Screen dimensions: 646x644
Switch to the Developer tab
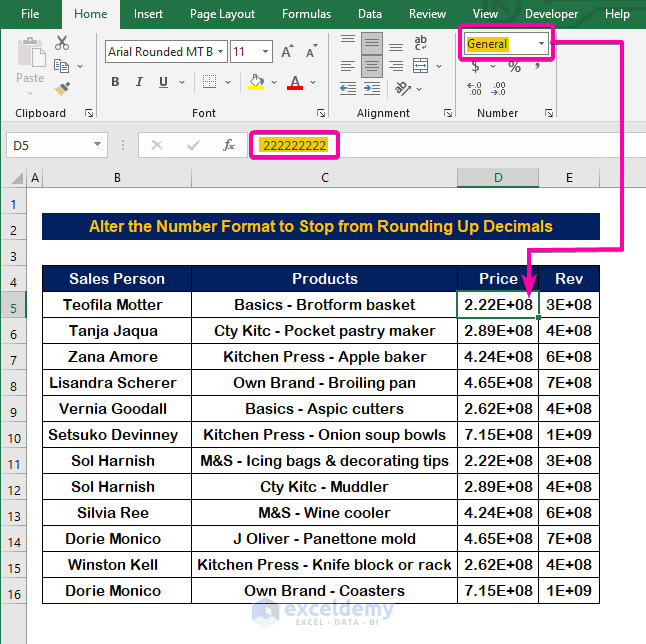[551, 14]
